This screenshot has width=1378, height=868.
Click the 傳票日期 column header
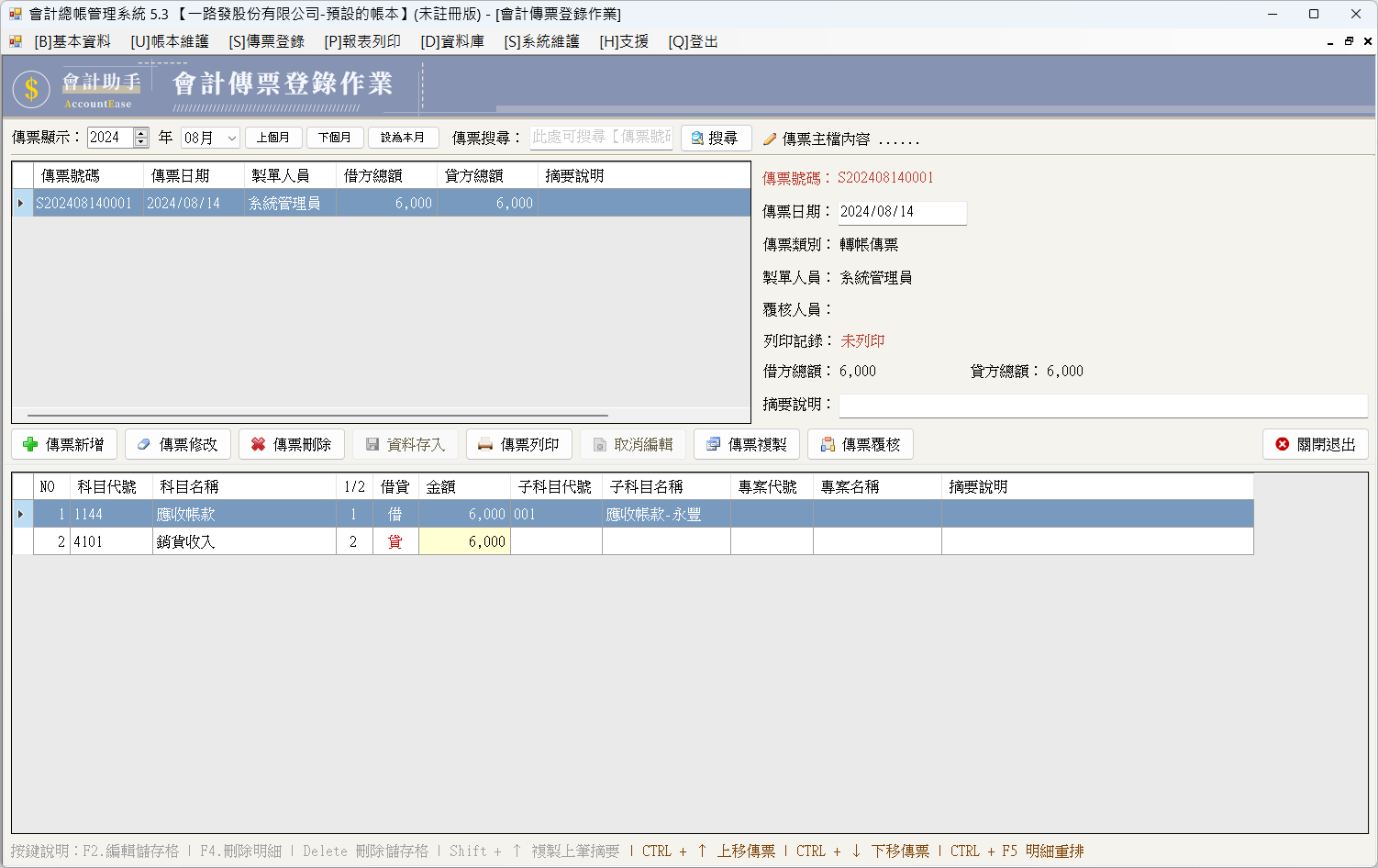(x=194, y=175)
